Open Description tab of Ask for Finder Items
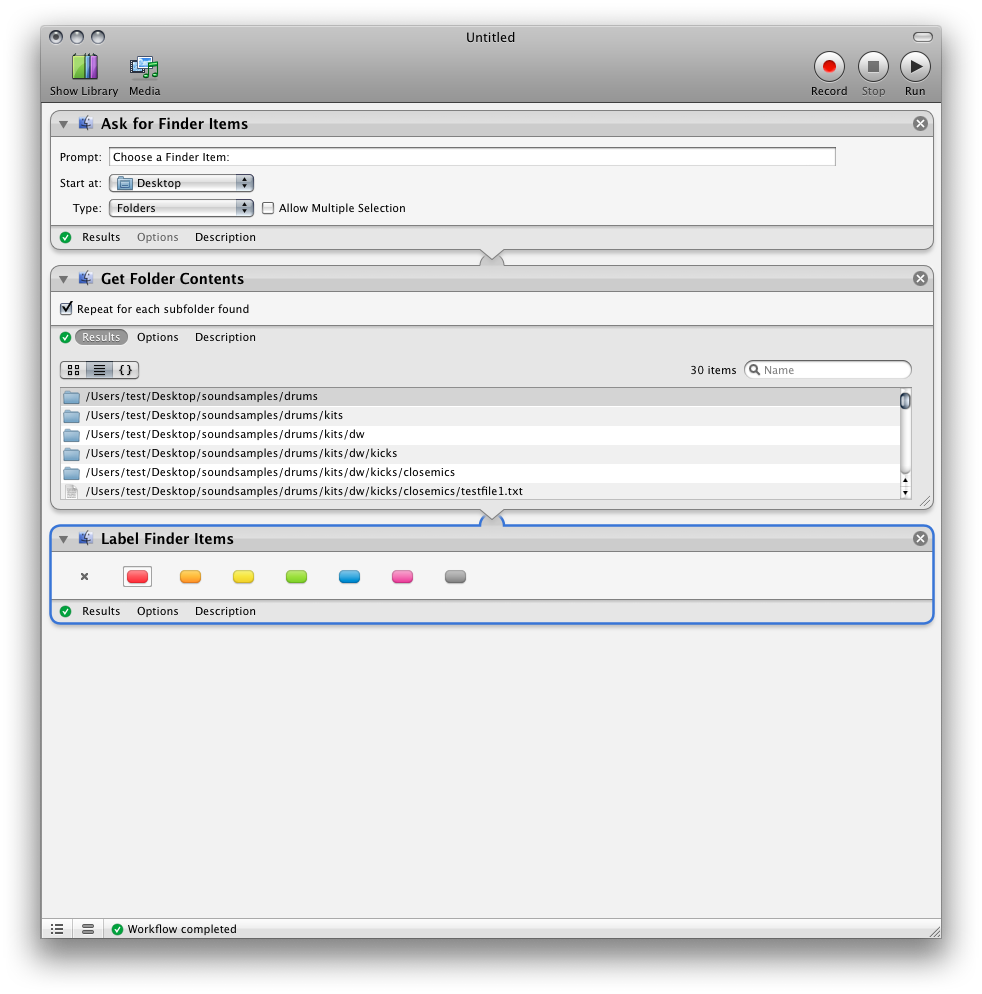Screen dimensions: 982x994 pyautogui.click(x=225, y=237)
